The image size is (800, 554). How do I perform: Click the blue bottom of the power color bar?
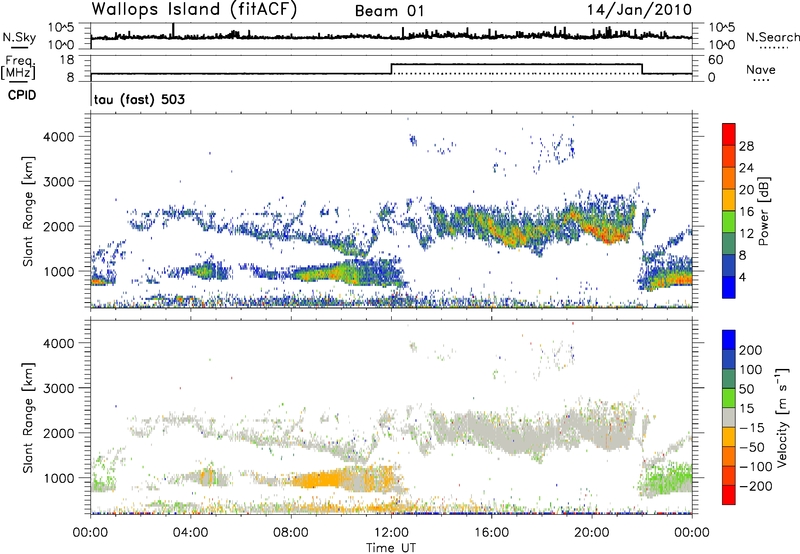point(729,287)
